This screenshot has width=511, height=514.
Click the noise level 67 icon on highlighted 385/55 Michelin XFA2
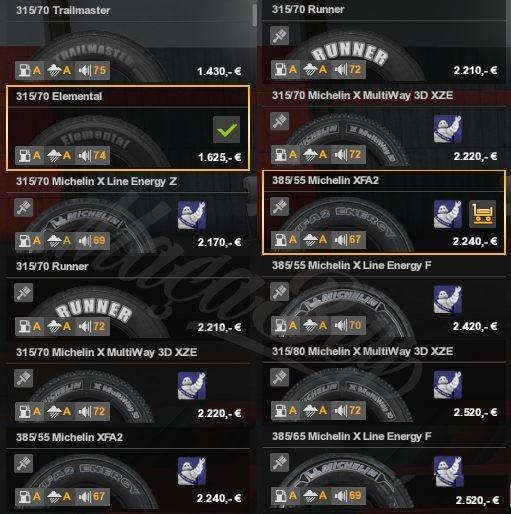348,240
